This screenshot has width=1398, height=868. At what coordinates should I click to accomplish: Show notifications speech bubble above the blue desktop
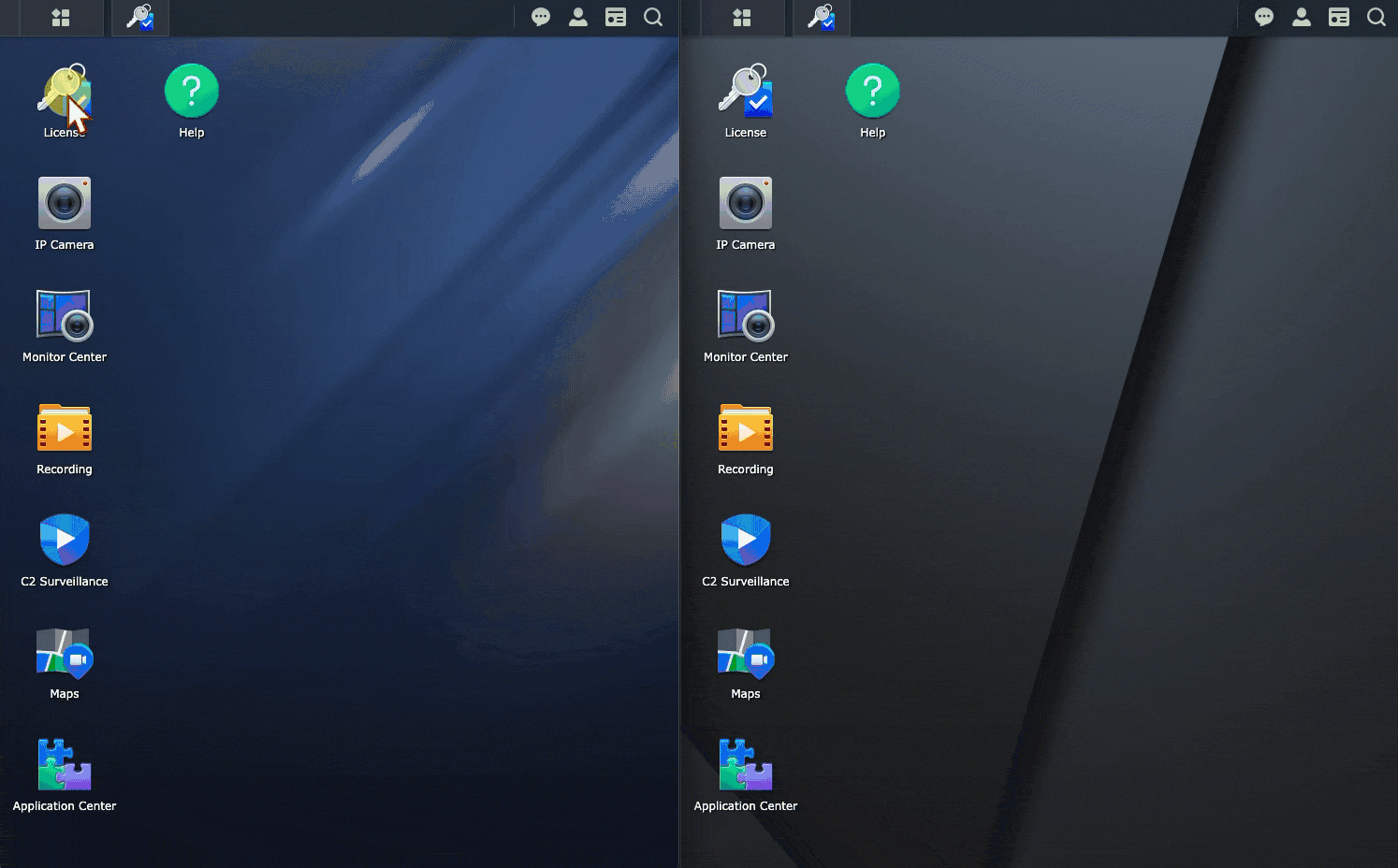click(541, 18)
